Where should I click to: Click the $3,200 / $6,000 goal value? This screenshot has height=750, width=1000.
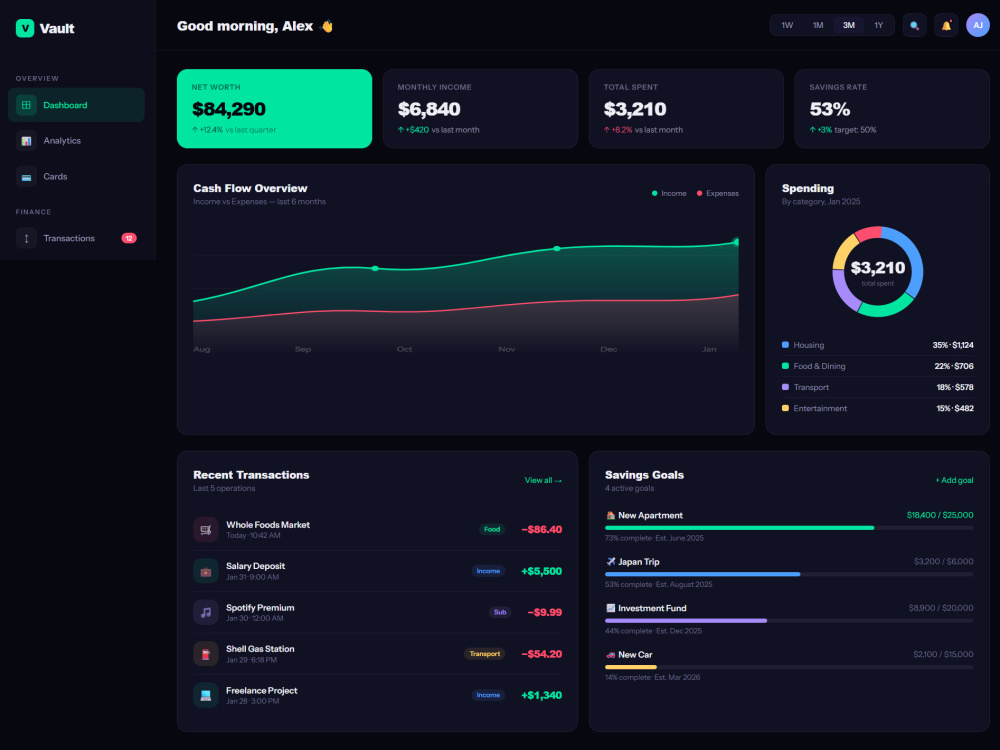click(x=943, y=562)
